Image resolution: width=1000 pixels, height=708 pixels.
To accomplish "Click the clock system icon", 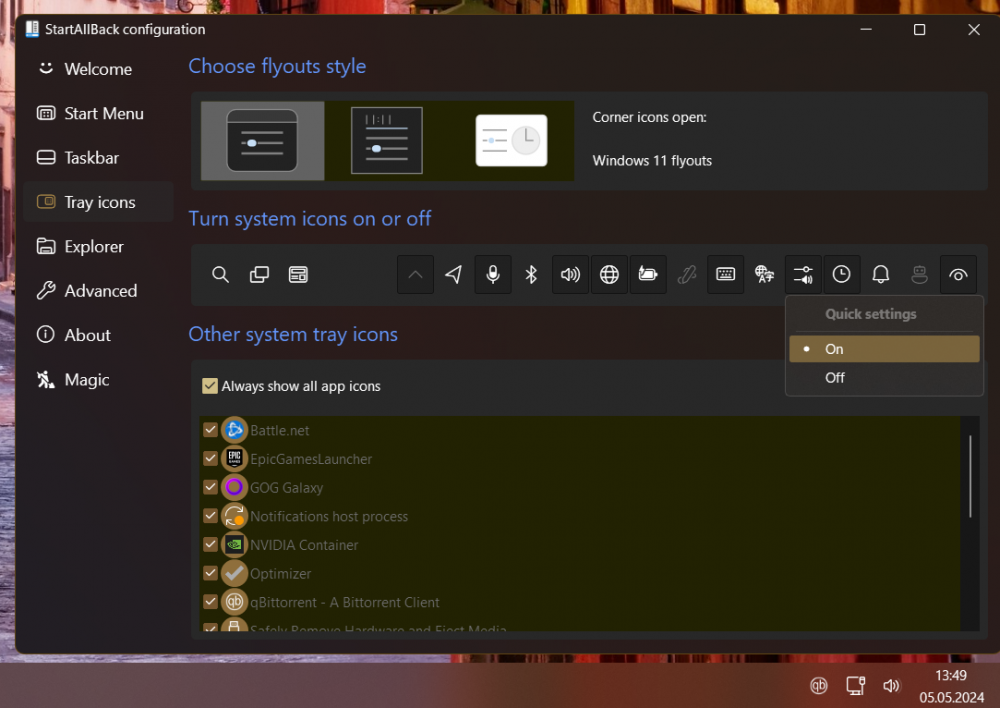I will (x=842, y=274).
